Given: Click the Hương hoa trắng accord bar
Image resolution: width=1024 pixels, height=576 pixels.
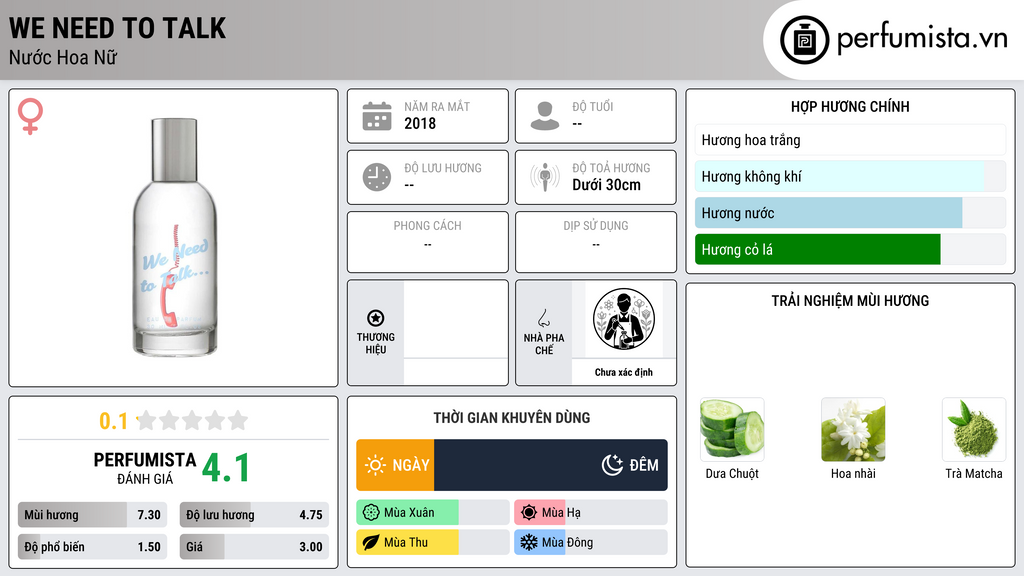Looking at the screenshot, I should pyautogui.click(x=850, y=140).
